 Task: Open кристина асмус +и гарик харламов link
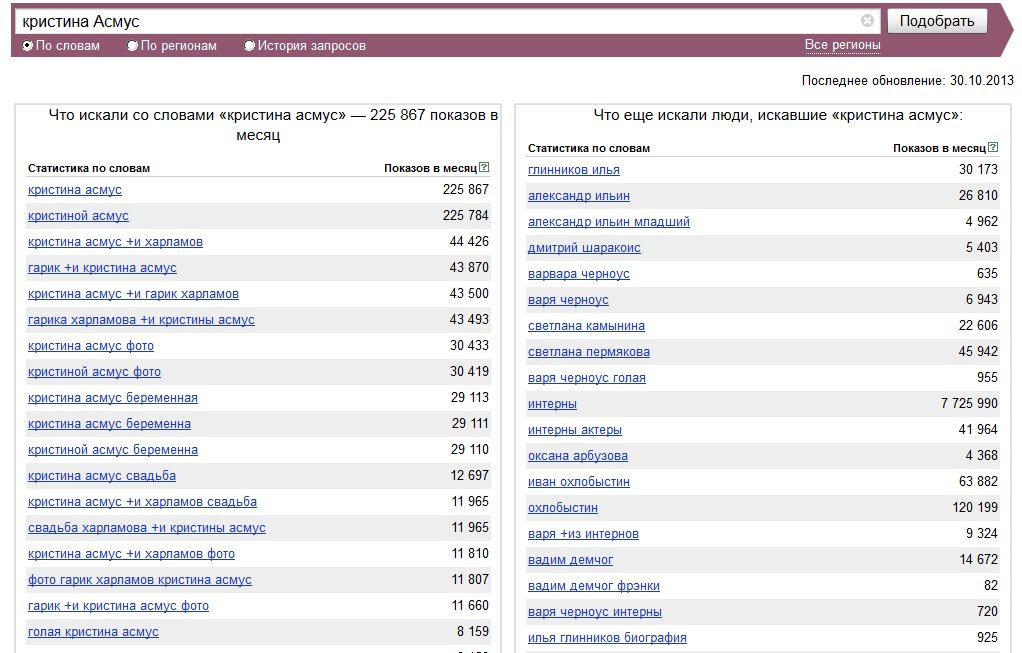tap(133, 294)
